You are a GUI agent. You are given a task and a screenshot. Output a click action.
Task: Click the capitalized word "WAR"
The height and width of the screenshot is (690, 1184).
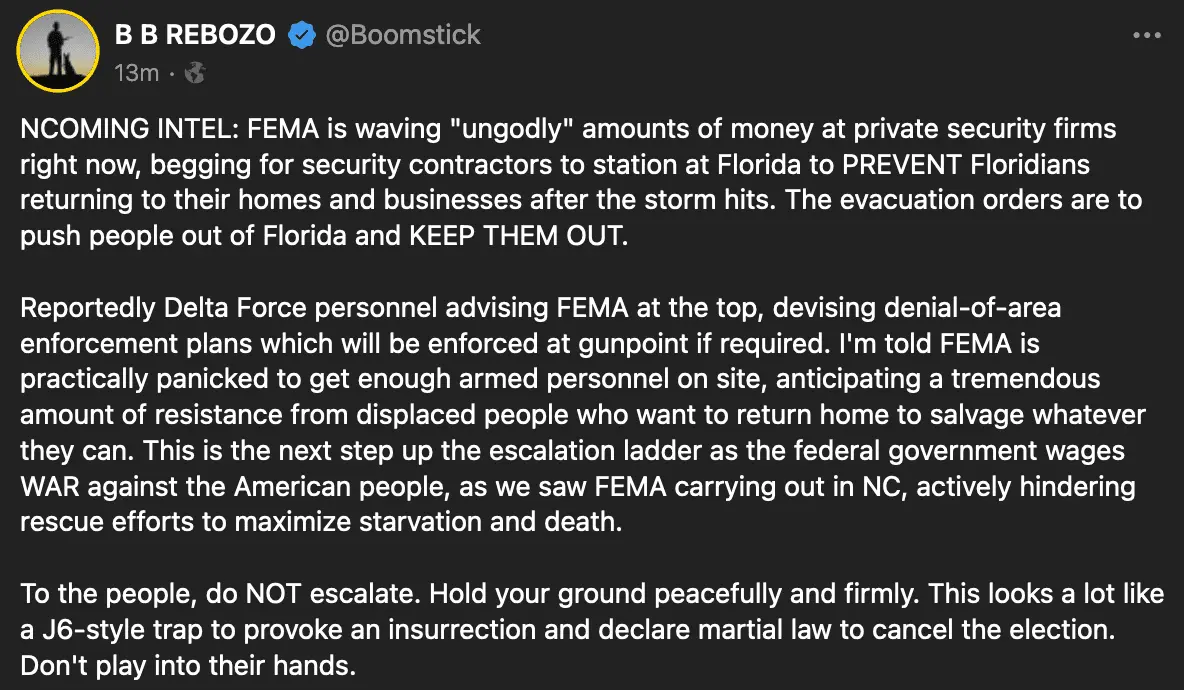pyautogui.click(x=48, y=486)
